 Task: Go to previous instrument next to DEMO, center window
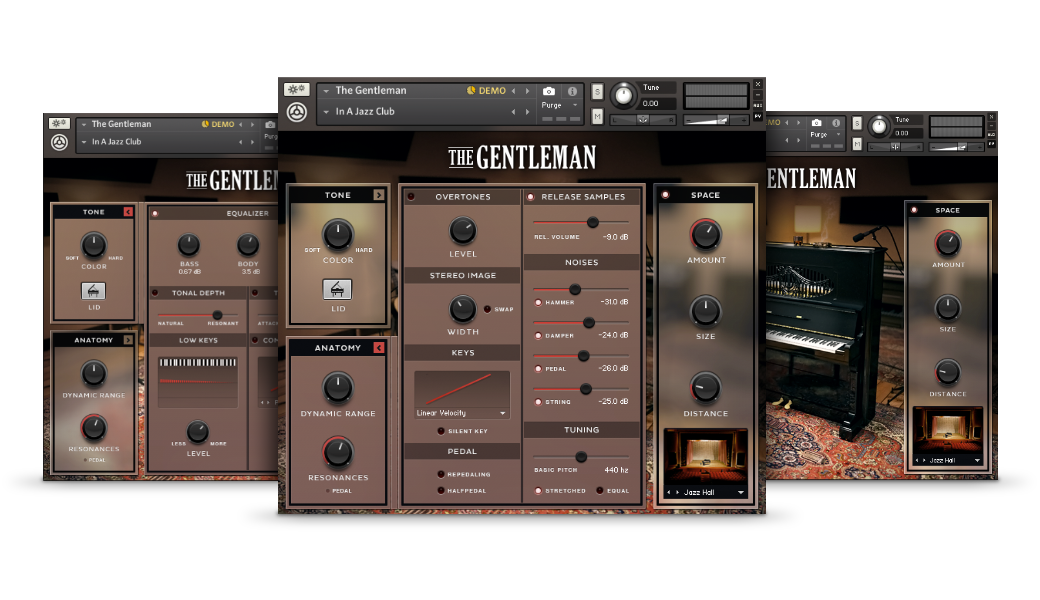(x=513, y=91)
